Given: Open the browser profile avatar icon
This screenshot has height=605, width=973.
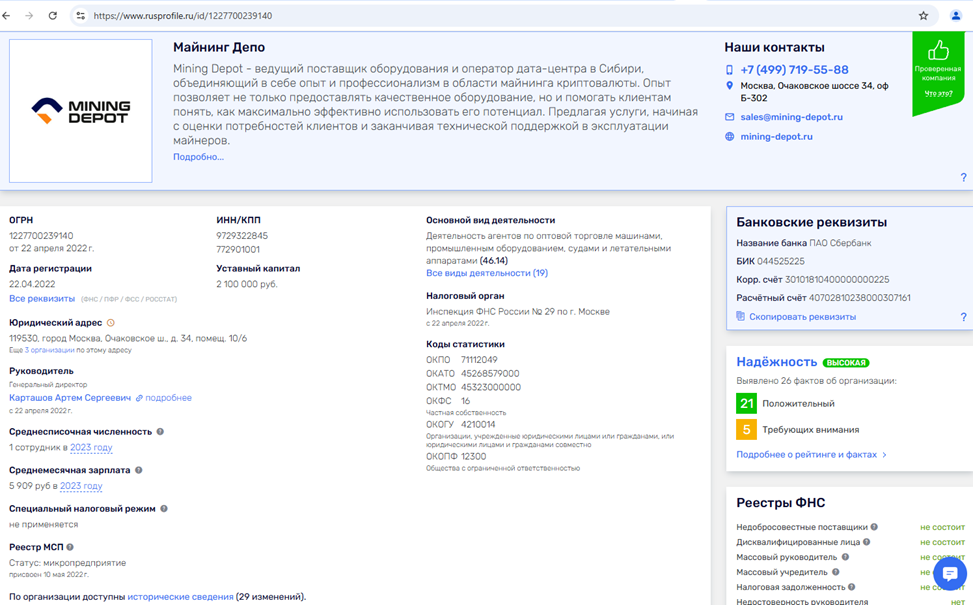Looking at the screenshot, I should click(956, 16).
